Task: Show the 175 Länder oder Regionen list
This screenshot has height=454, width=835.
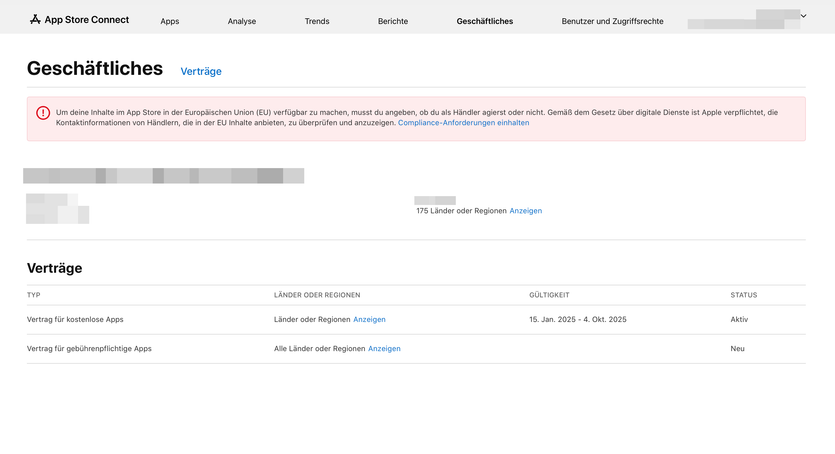Action: click(526, 211)
